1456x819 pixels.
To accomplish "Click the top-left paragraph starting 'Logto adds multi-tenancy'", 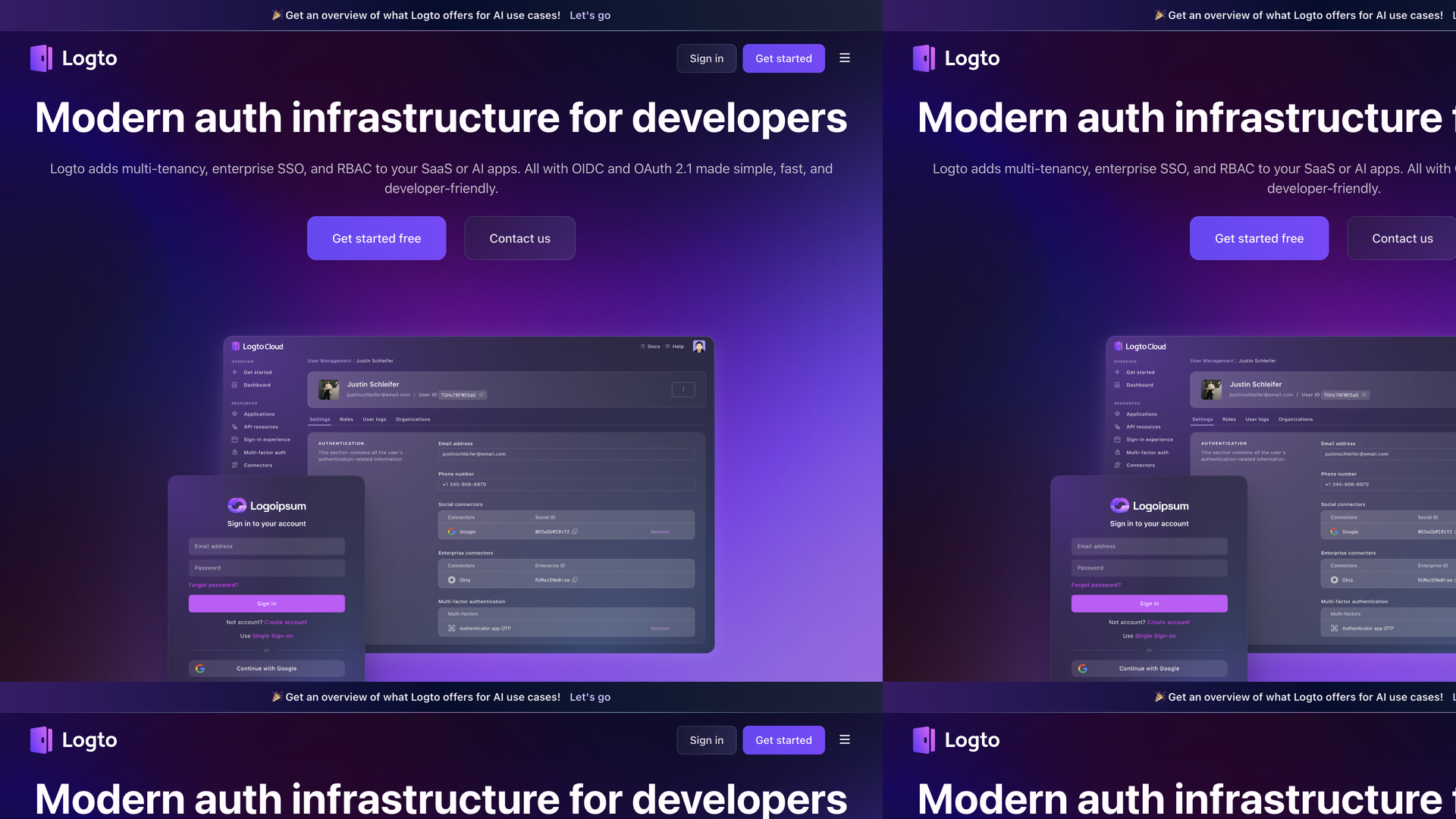I will pyautogui.click(x=441, y=178).
